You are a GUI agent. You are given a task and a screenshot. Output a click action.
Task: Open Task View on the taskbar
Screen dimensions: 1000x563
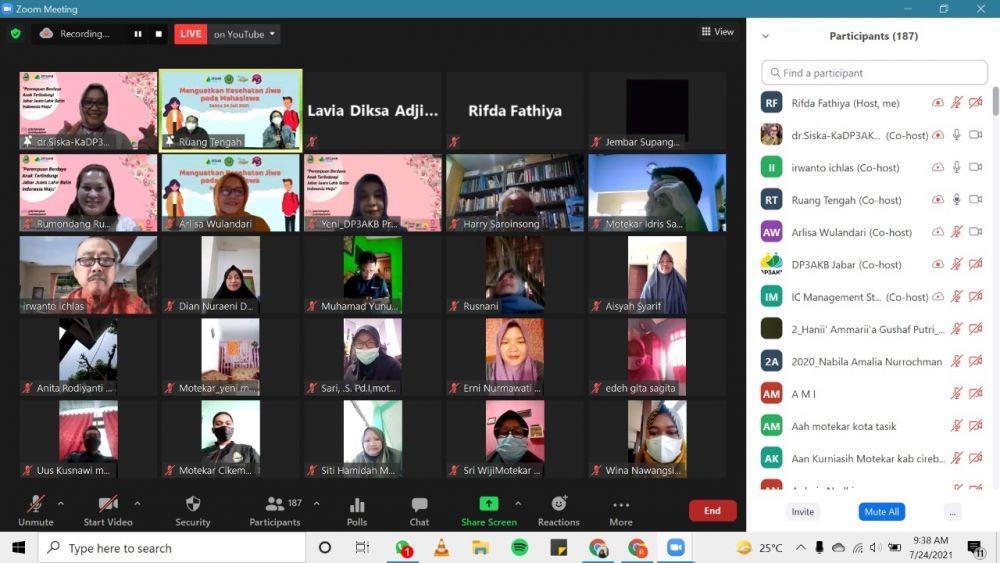point(362,548)
